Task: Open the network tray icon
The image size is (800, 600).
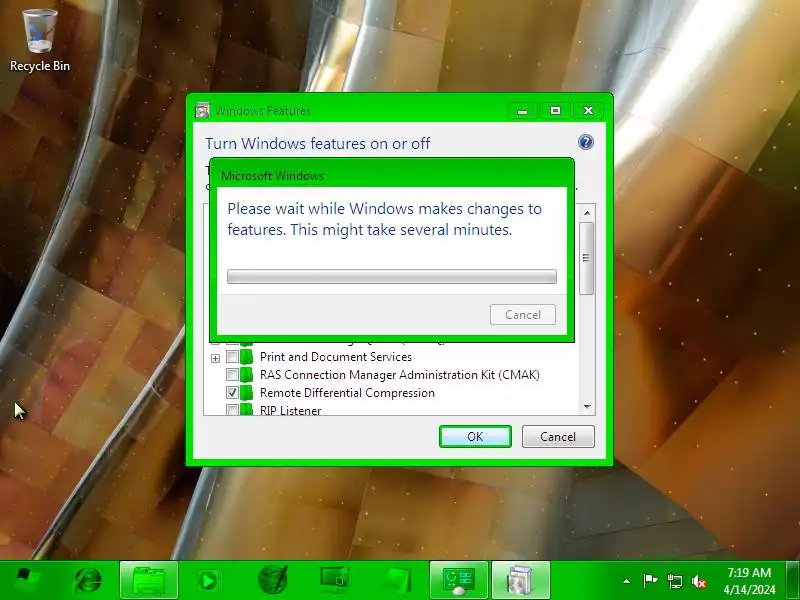Action: point(674,581)
